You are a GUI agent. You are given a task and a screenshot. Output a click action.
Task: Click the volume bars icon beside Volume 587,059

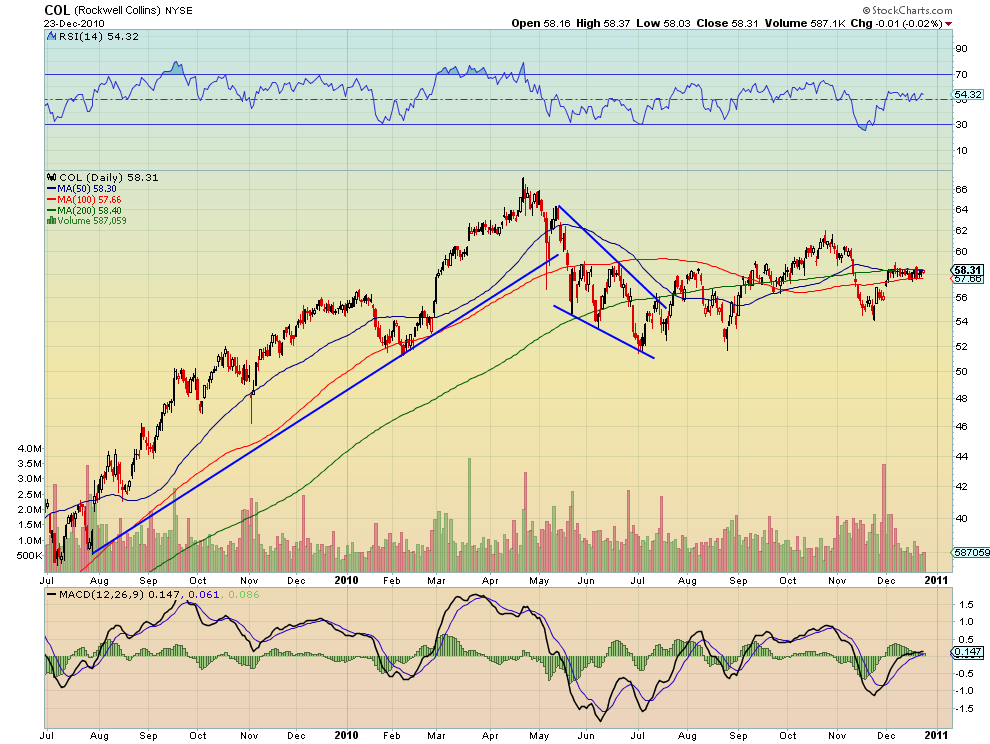(x=52, y=220)
